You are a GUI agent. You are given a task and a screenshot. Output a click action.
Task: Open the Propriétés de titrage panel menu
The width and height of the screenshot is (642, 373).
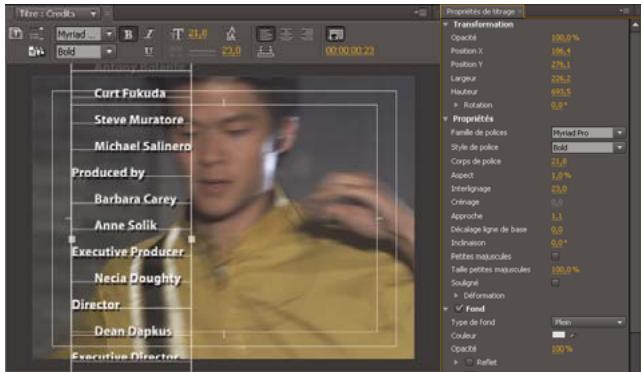(624, 11)
